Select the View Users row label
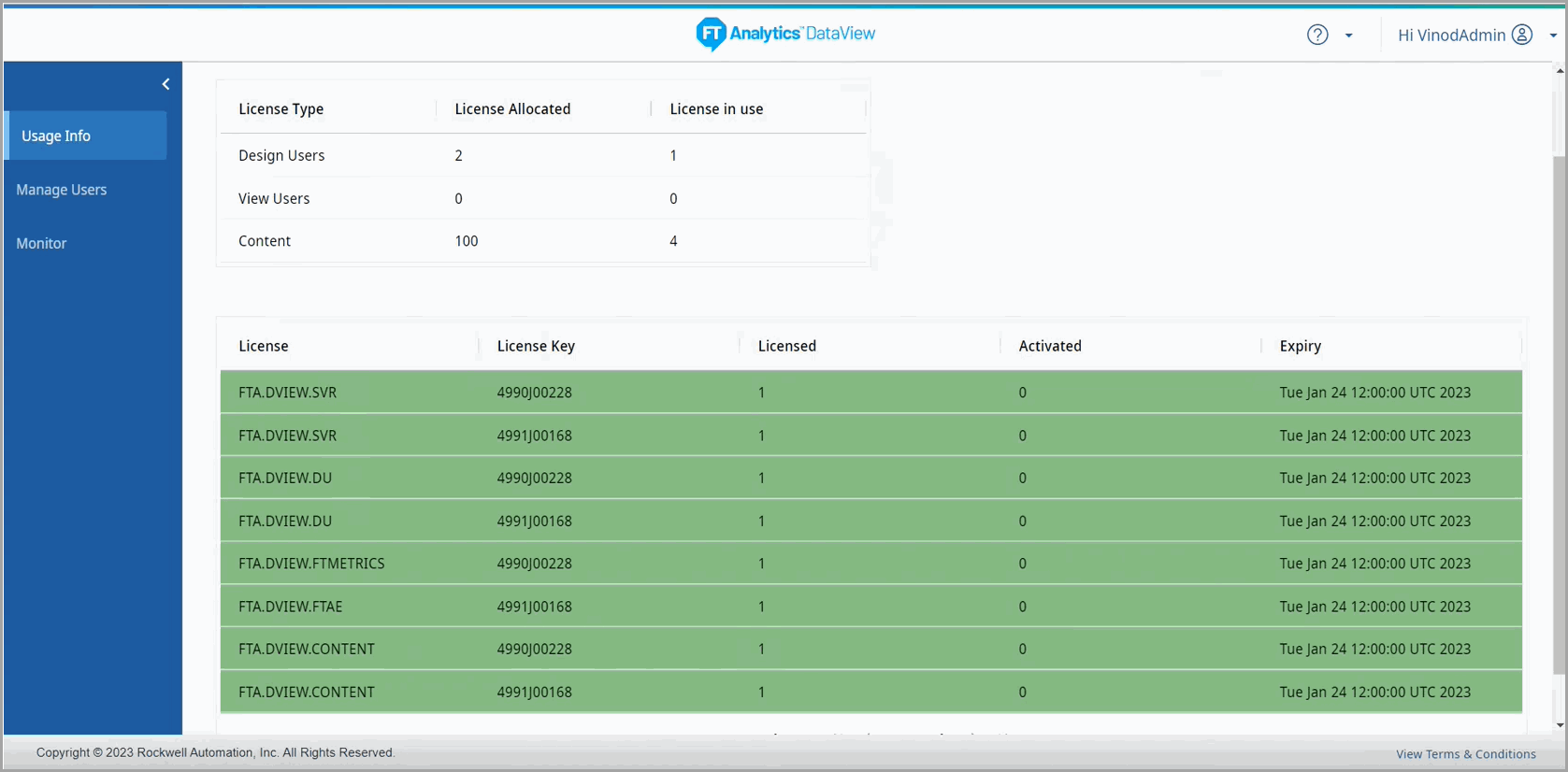1568x772 pixels. tap(274, 198)
